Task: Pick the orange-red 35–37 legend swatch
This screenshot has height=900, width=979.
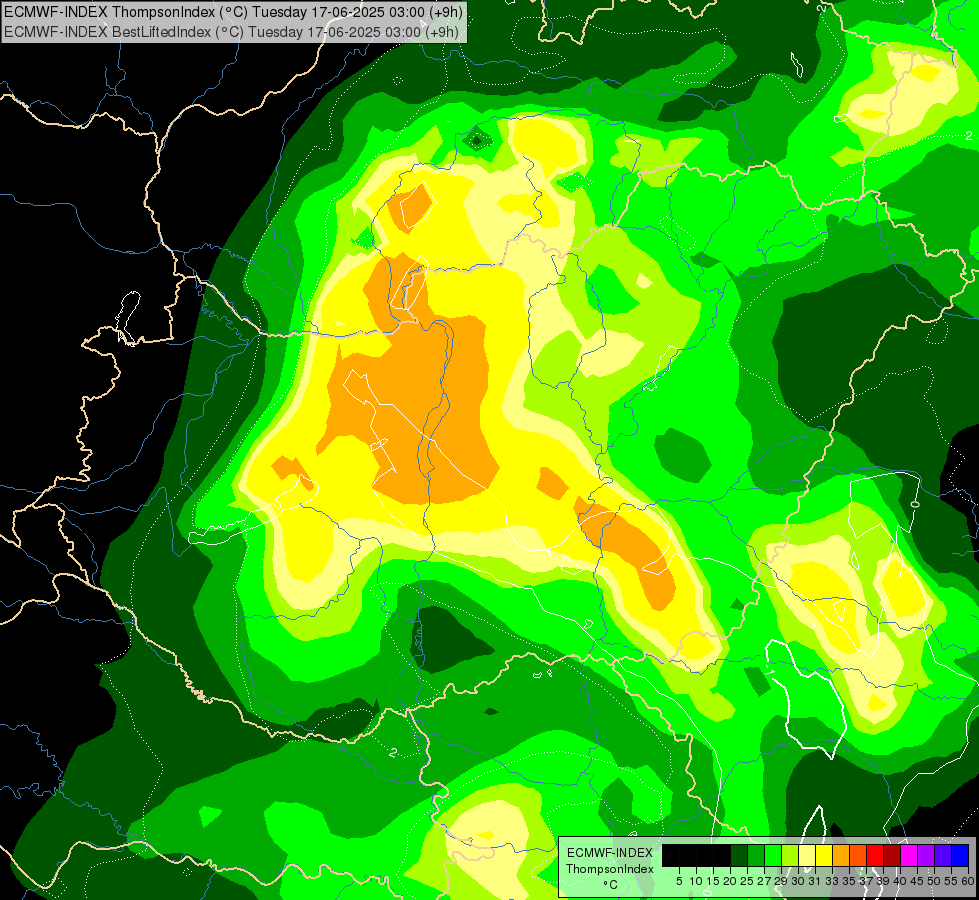Action: [x=858, y=855]
